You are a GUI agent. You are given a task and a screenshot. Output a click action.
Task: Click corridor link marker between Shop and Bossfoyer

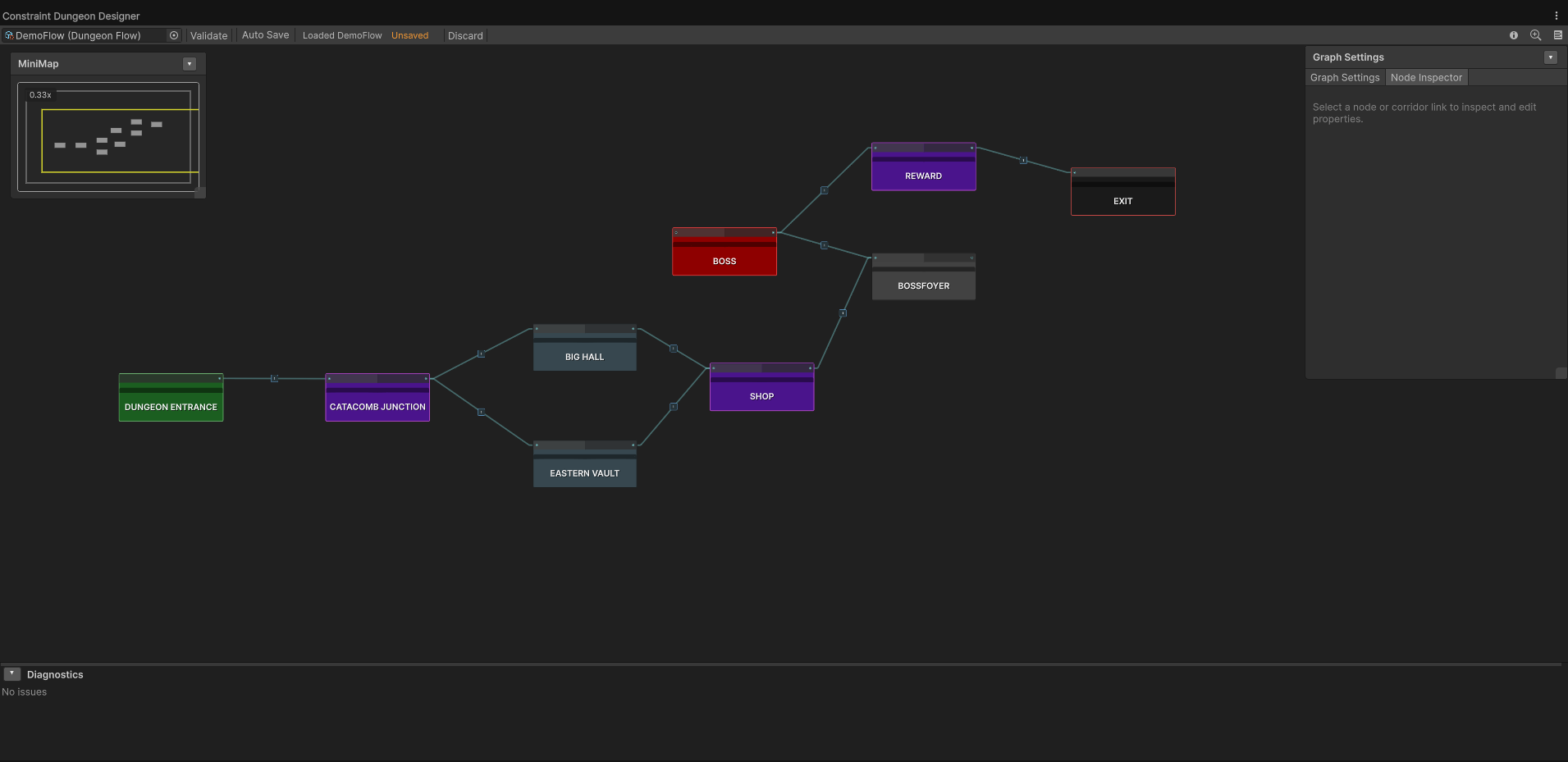843,313
